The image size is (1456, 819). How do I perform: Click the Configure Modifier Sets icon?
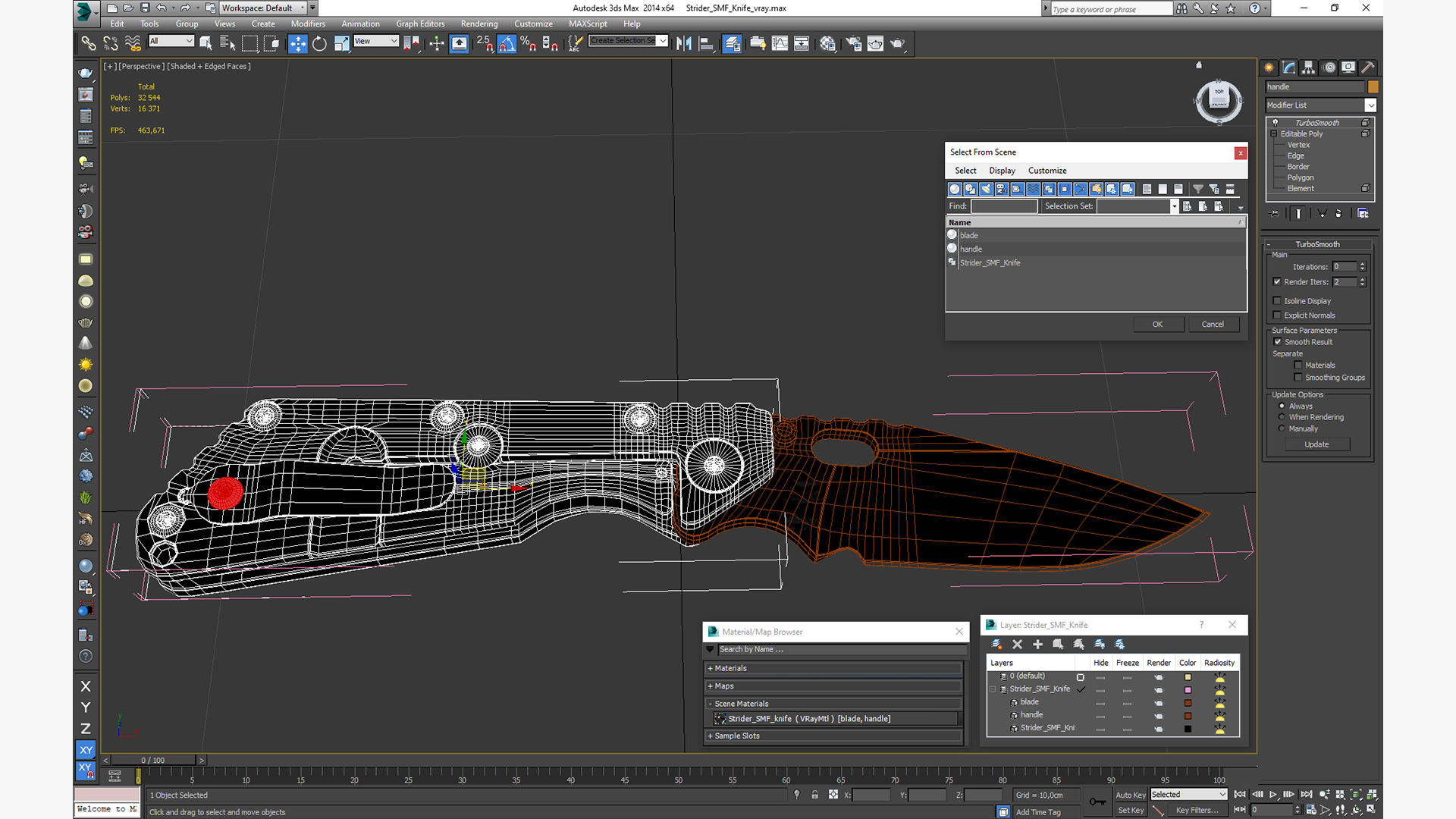[1363, 214]
